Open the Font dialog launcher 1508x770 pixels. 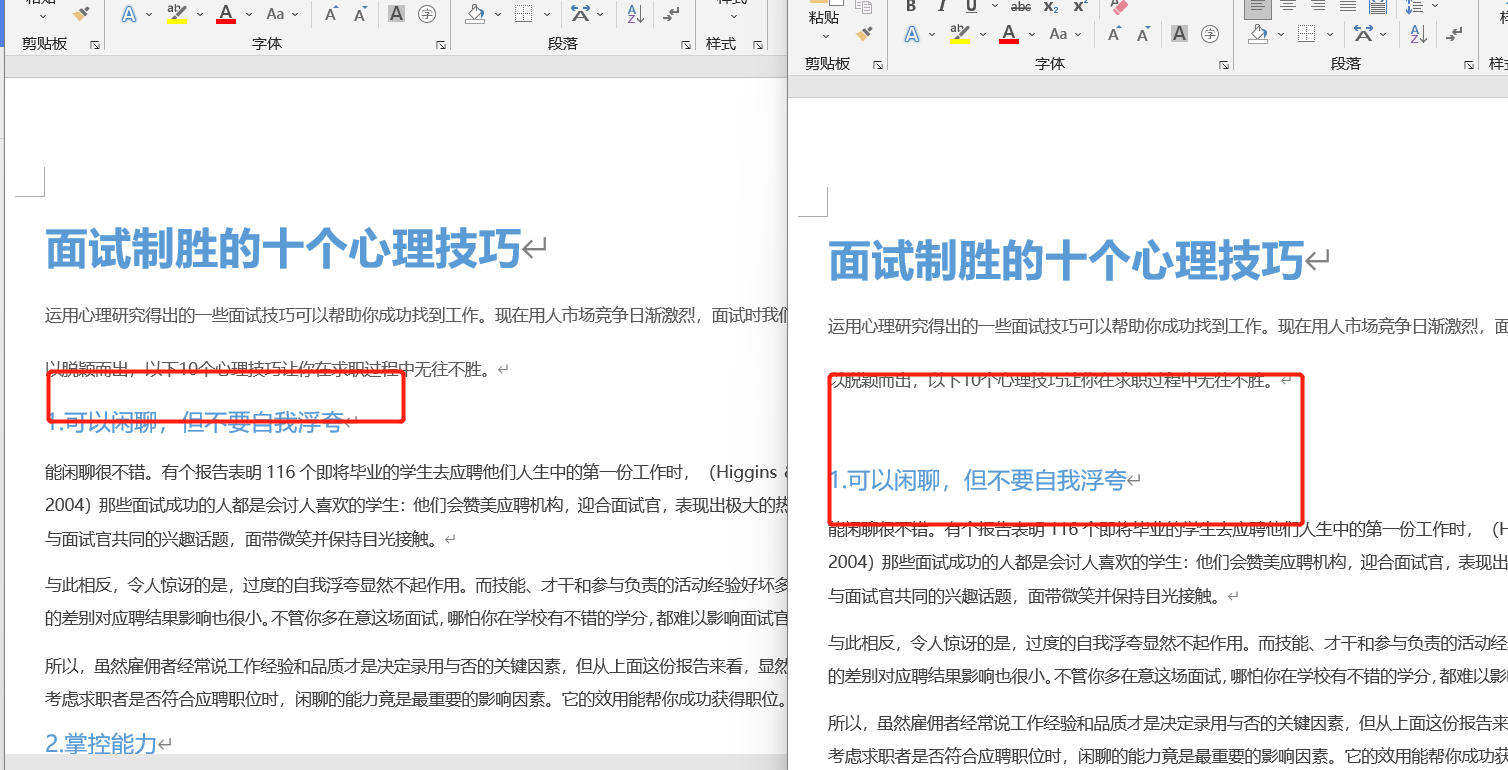(x=1223, y=63)
